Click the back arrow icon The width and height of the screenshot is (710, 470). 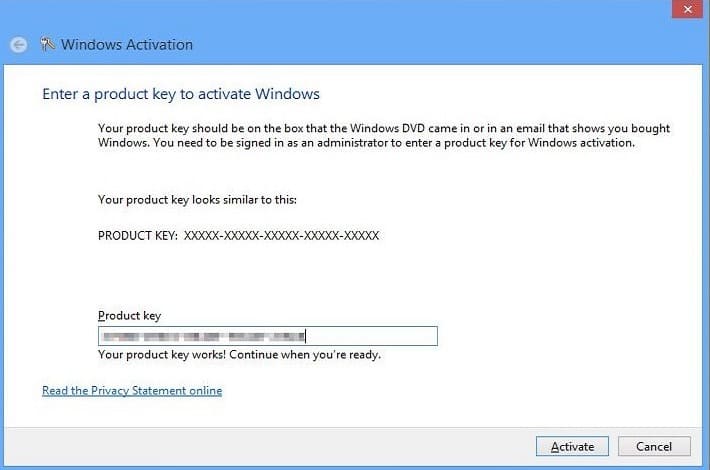coord(18,45)
